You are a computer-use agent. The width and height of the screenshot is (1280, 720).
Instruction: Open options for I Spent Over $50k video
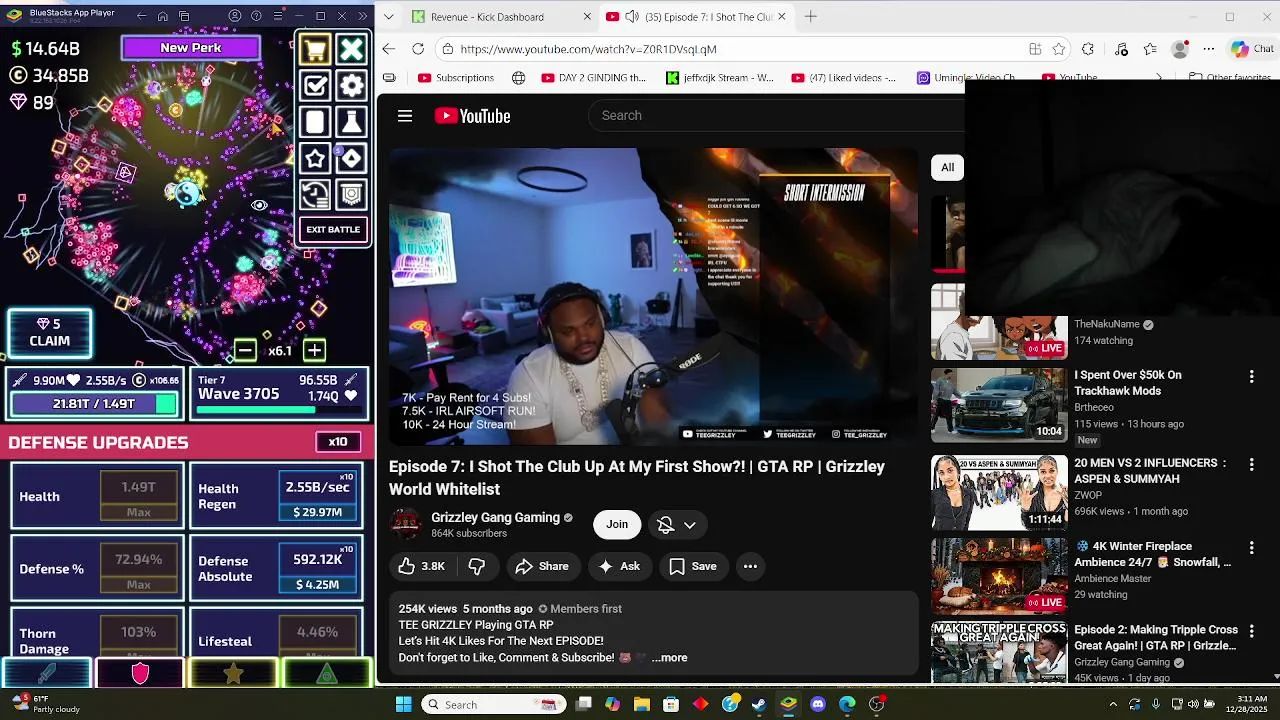click(x=1251, y=376)
